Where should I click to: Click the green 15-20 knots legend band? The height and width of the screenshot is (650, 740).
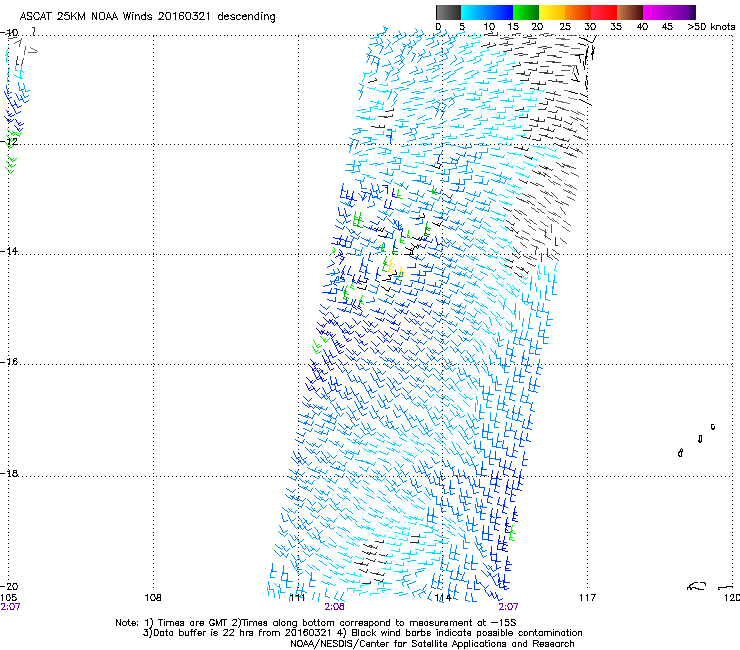tap(526, 12)
